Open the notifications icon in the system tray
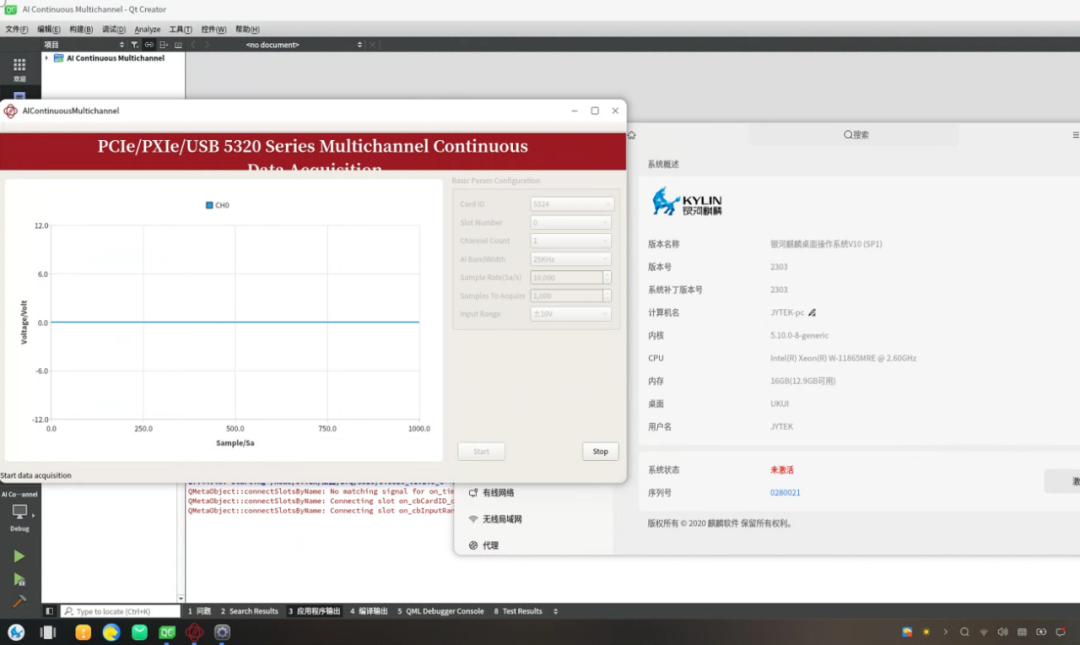 point(1061,632)
